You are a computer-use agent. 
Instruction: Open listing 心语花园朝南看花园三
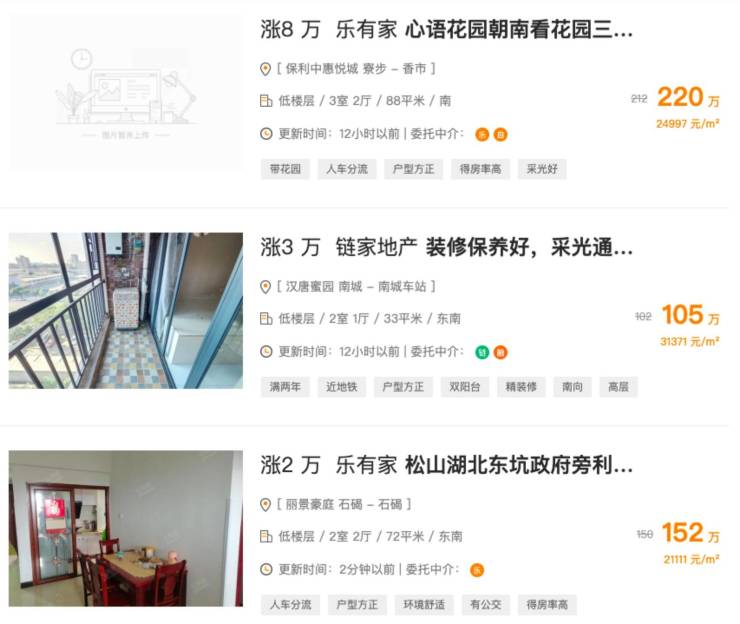519,29
